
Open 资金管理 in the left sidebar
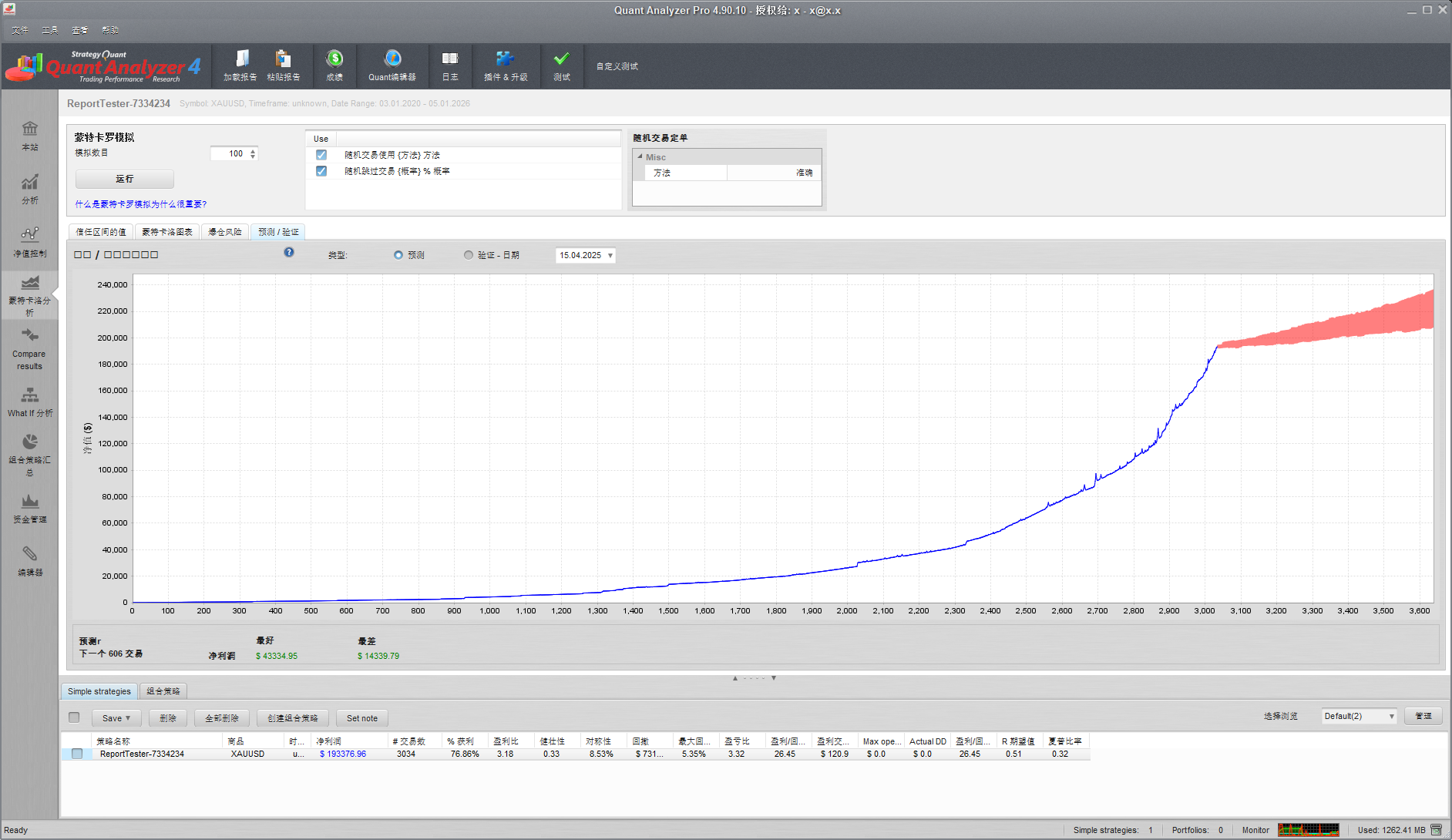pyautogui.click(x=30, y=508)
